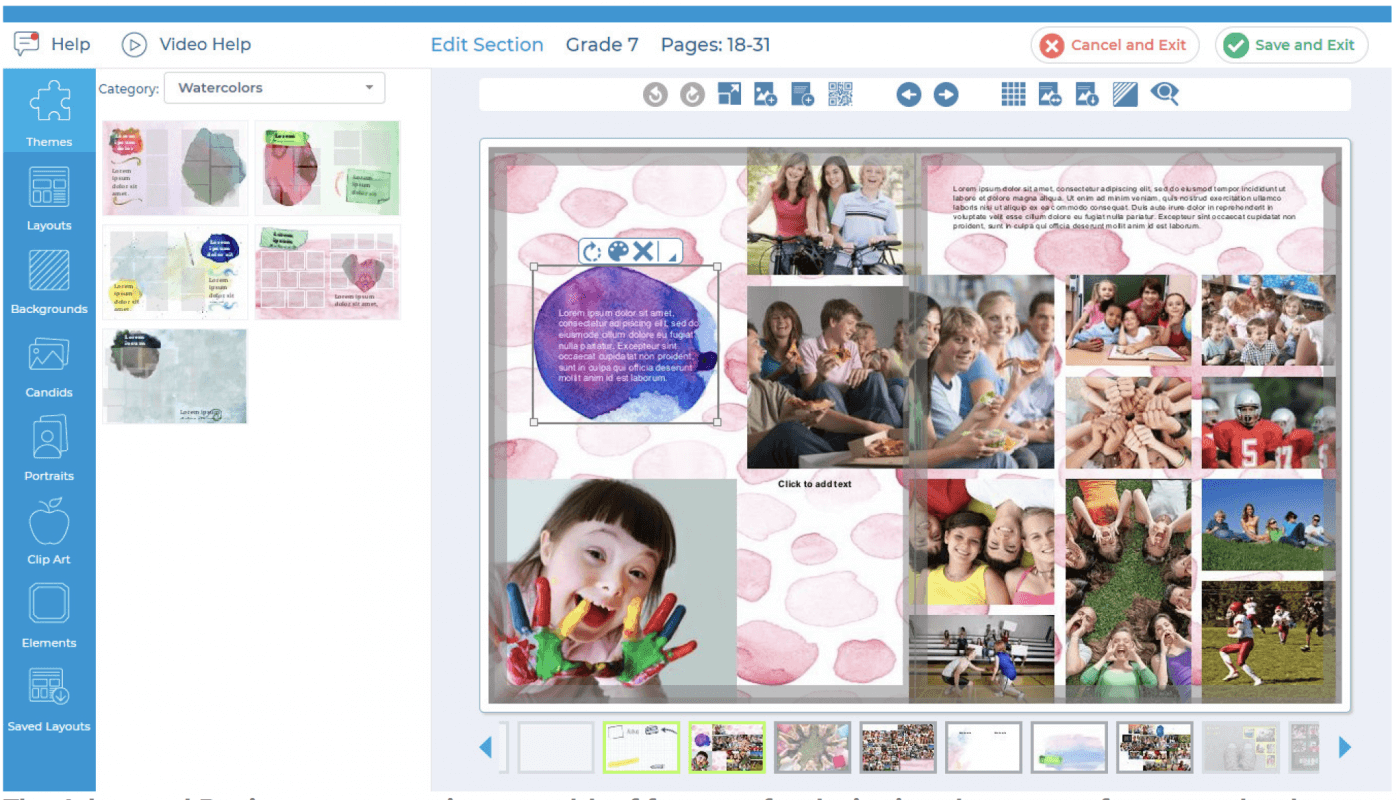Click the QR code toolbar icon
This screenshot has height=800, width=1397.
(x=840, y=94)
